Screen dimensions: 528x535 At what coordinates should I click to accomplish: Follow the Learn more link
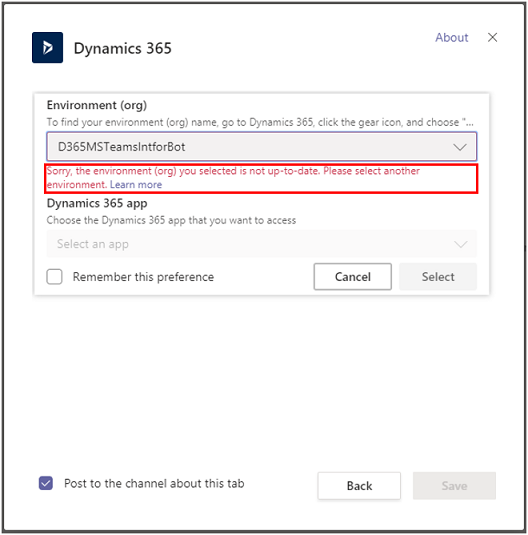click(136, 185)
